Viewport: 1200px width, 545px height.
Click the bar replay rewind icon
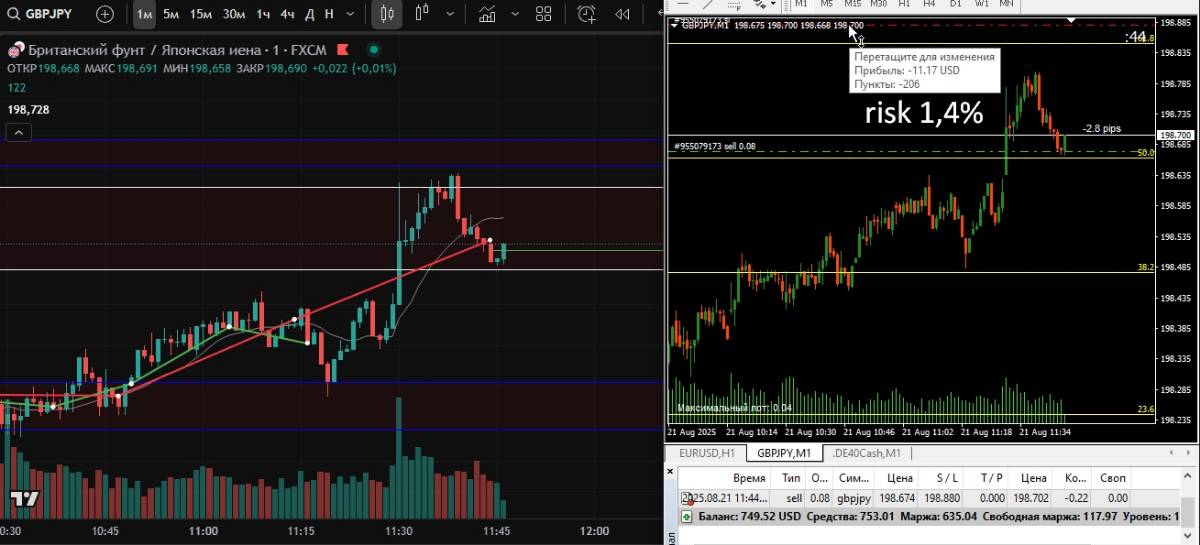(622, 14)
